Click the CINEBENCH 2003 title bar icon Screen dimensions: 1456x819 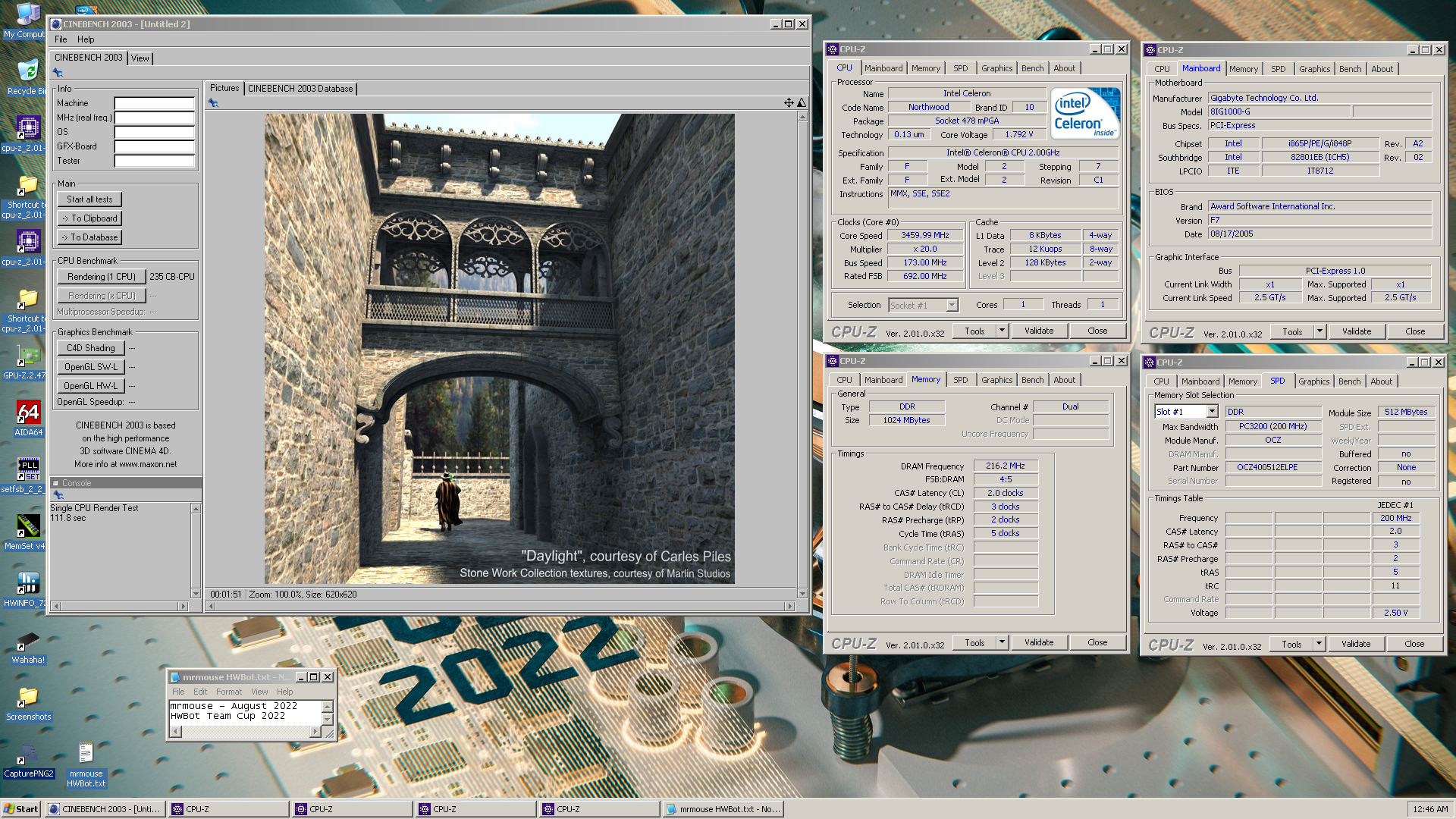(56, 24)
